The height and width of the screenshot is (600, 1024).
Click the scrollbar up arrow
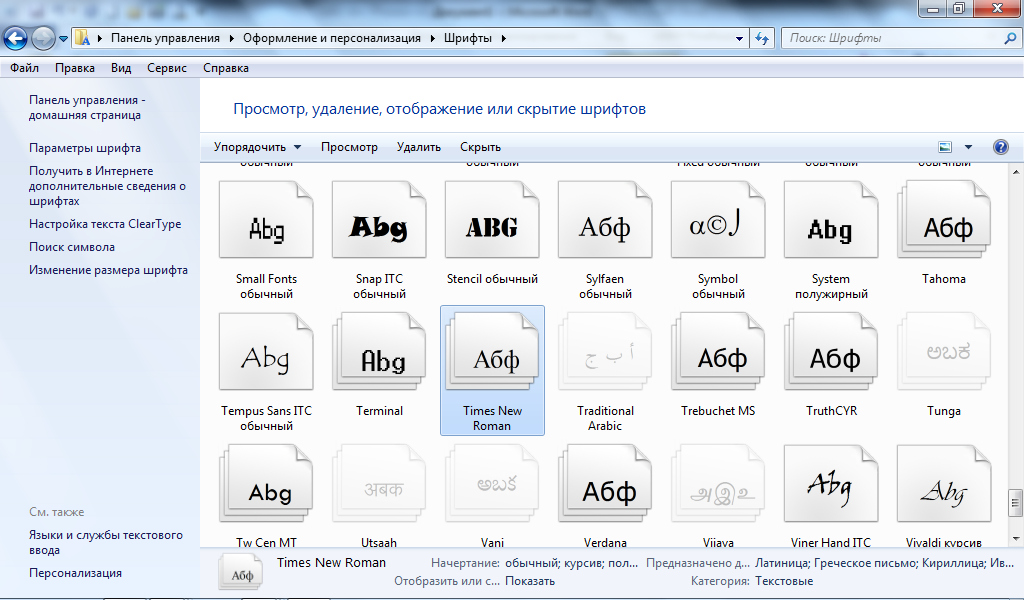[x=1015, y=172]
